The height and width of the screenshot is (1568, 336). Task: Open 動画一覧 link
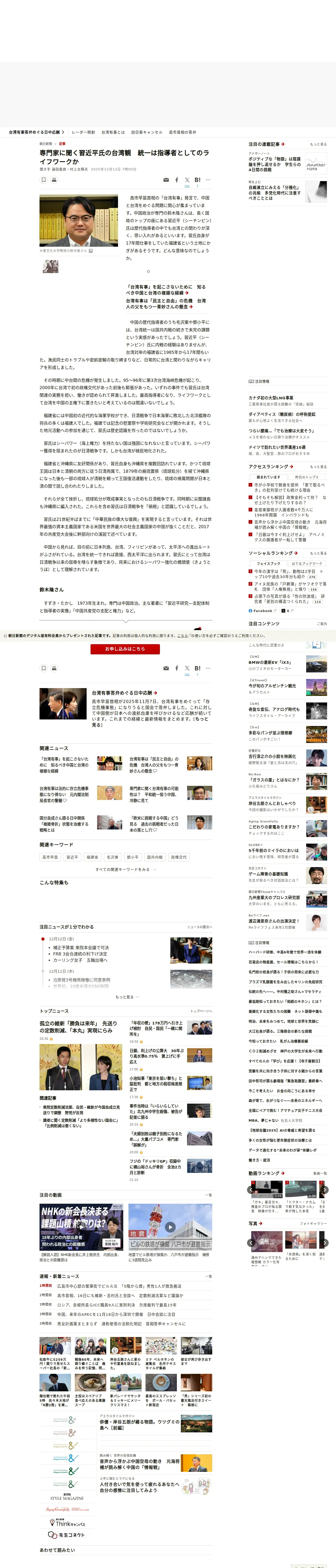[320, 1174]
